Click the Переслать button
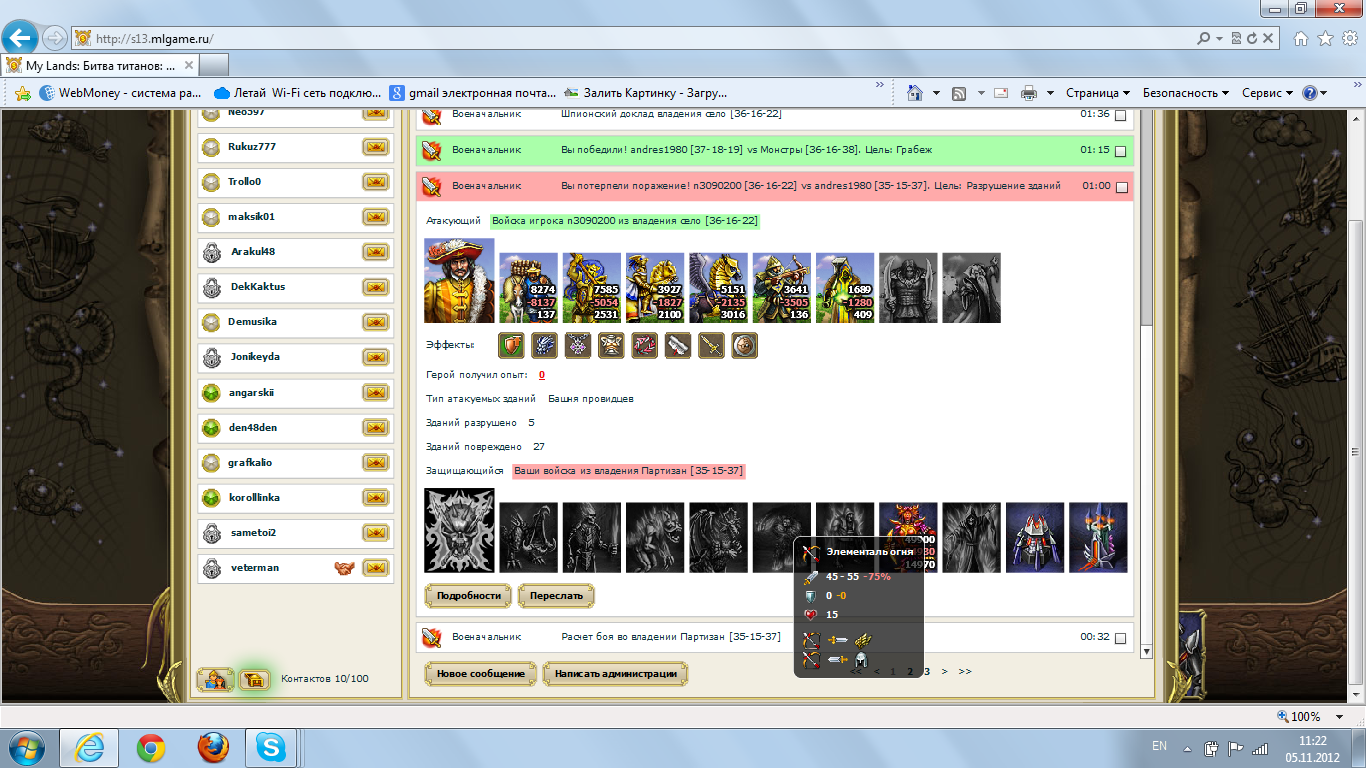This screenshot has height=768, width=1366. tap(556, 595)
